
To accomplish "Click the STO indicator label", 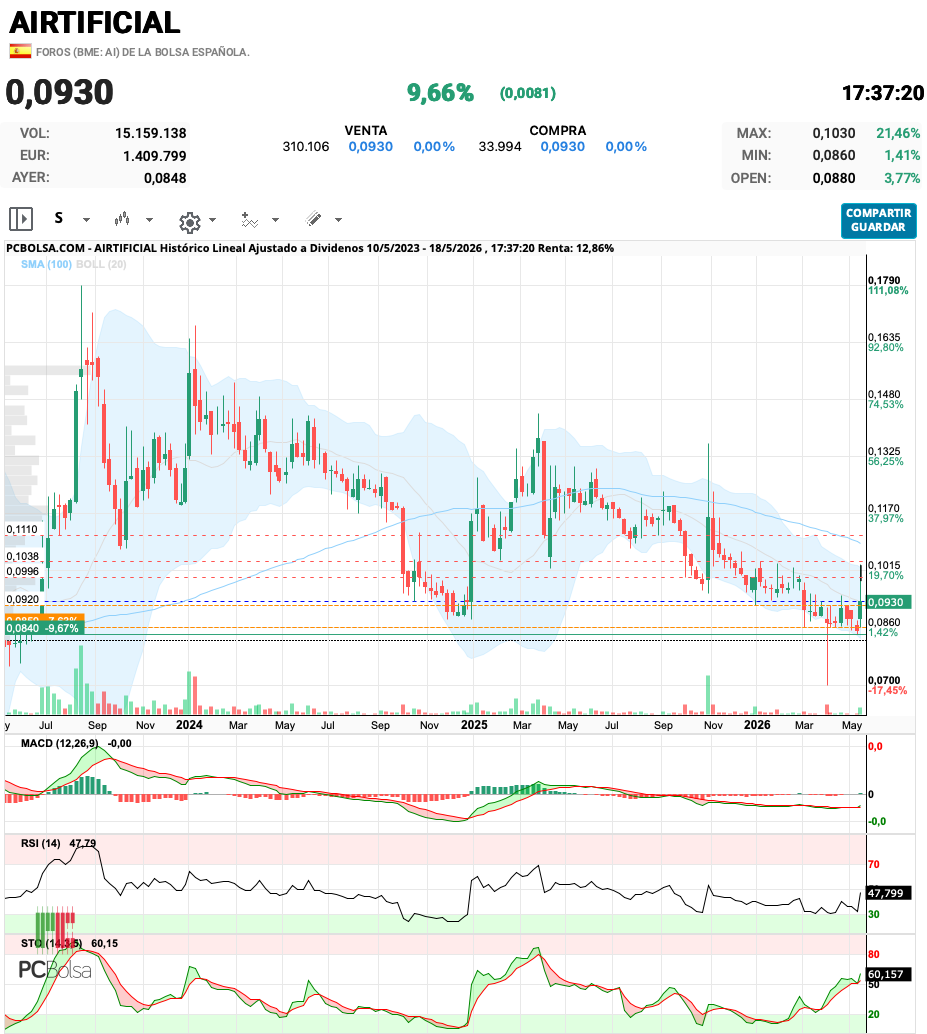I will (51, 944).
